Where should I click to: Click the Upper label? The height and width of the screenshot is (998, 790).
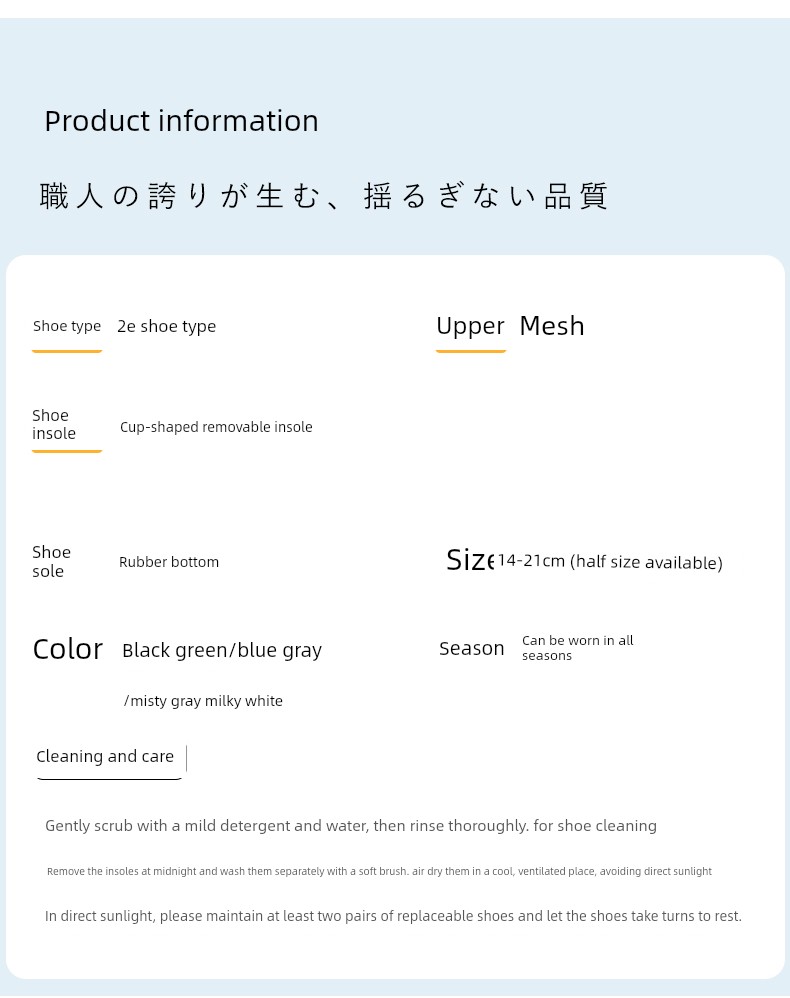coord(470,327)
